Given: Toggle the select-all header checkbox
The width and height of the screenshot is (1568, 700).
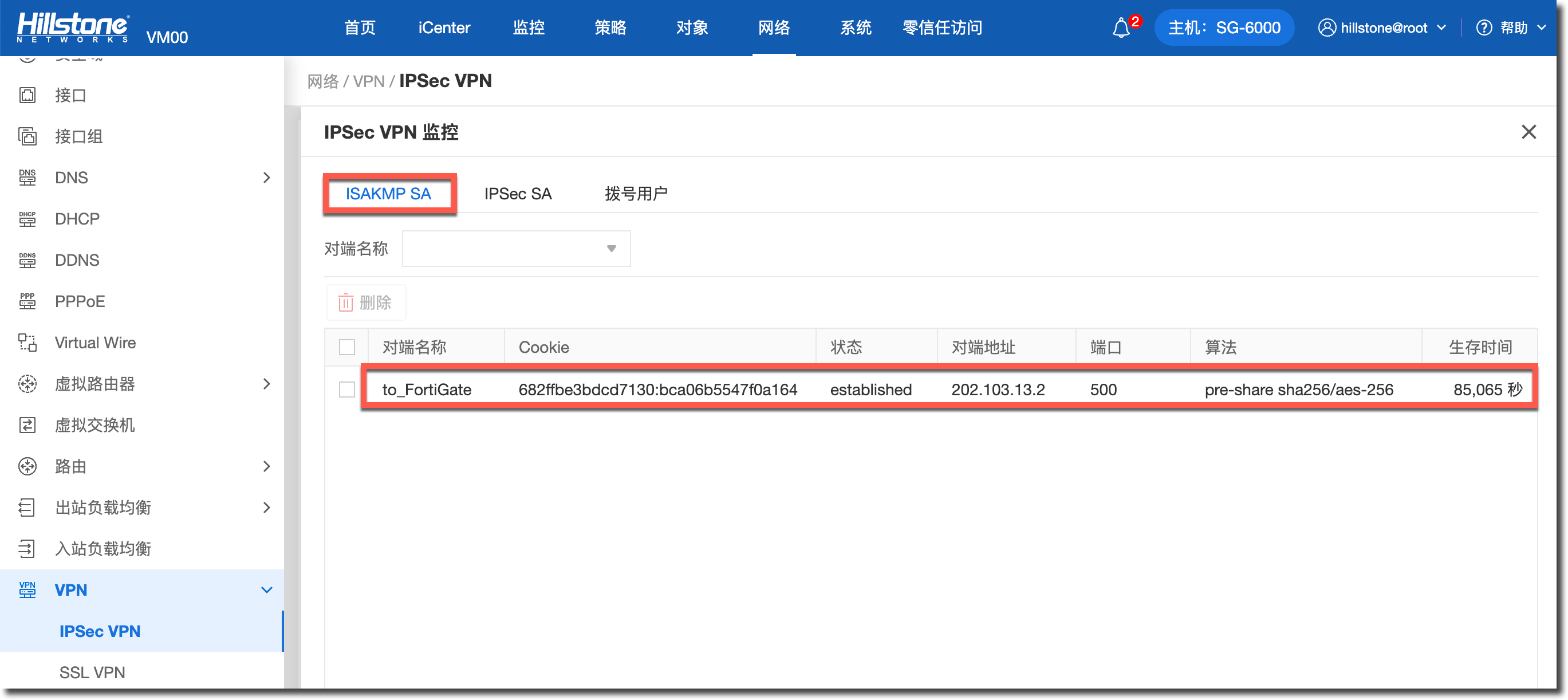Looking at the screenshot, I should 347,347.
